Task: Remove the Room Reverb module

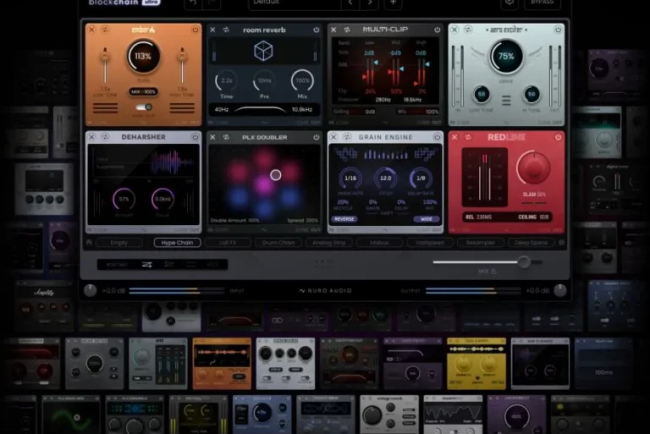Action: (213, 30)
